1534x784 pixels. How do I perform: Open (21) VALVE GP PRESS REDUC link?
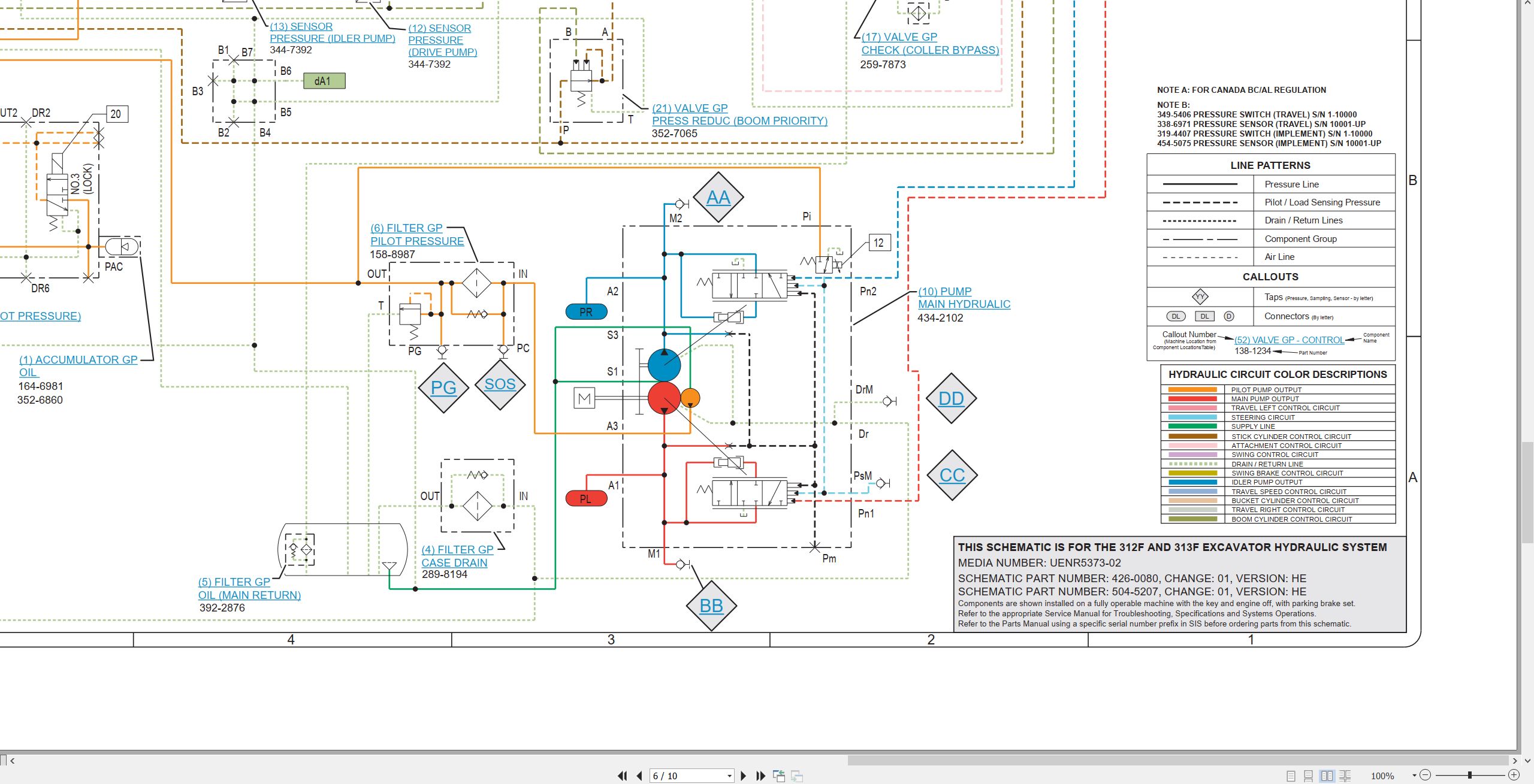pos(739,114)
